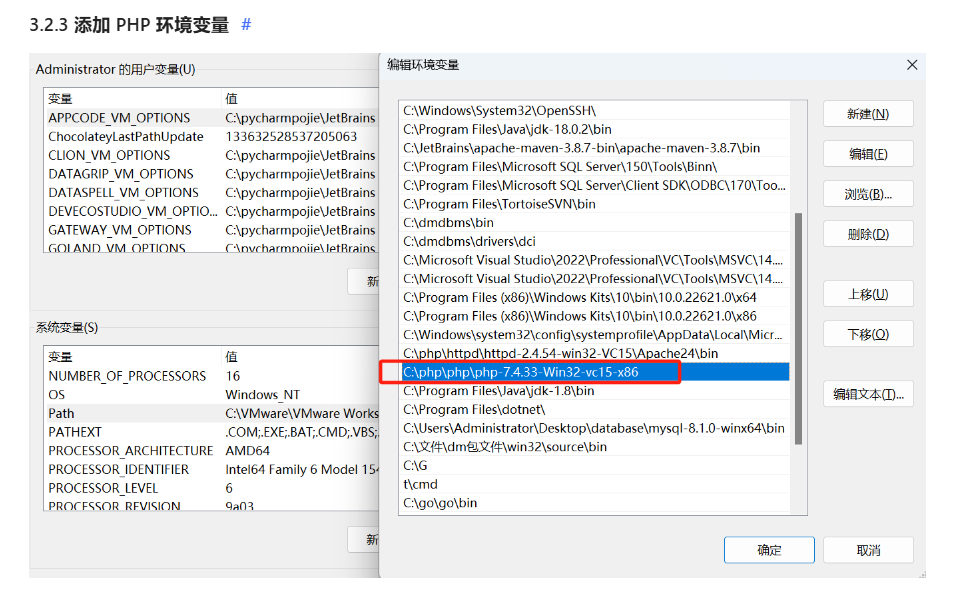The width and height of the screenshot is (957, 605).
Task: Click 变量 column header in system variables
Action: pos(132,357)
